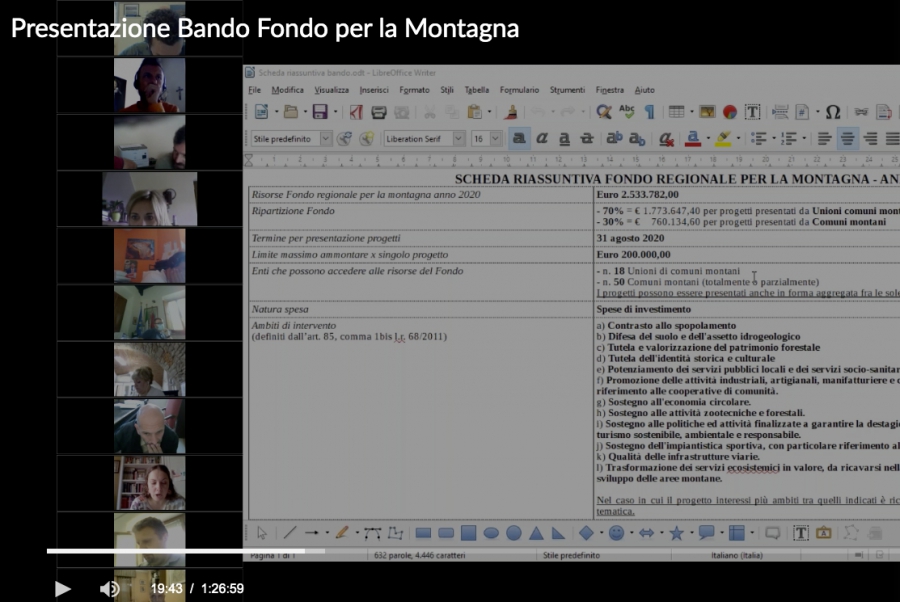The width and height of the screenshot is (900, 602).
Task: Open the Liberation Serif font dropdown
Action: click(x=459, y=139)
